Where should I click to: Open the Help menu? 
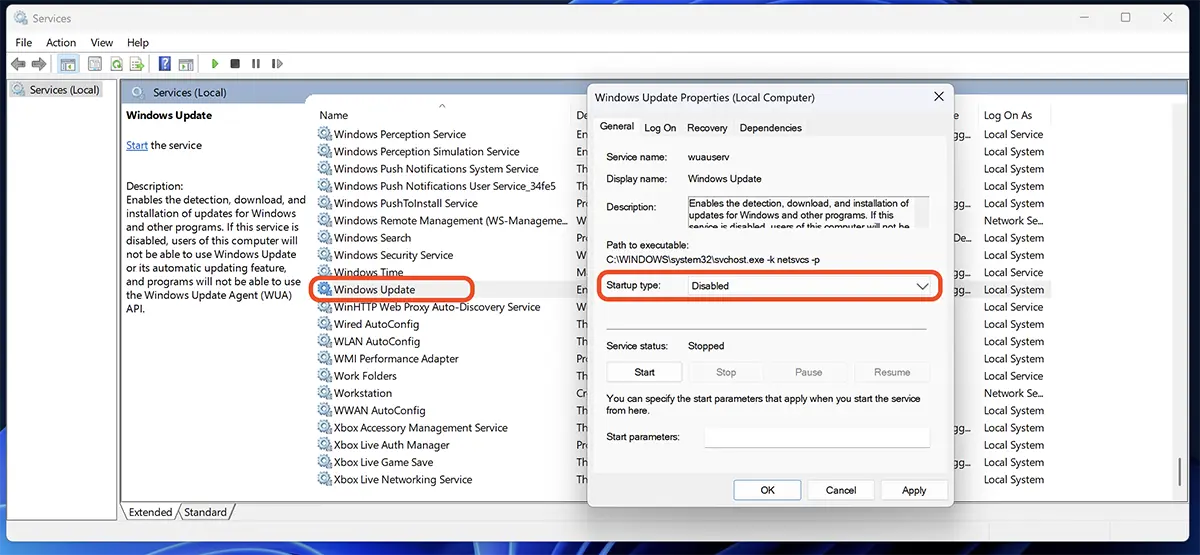coord(138,43)
